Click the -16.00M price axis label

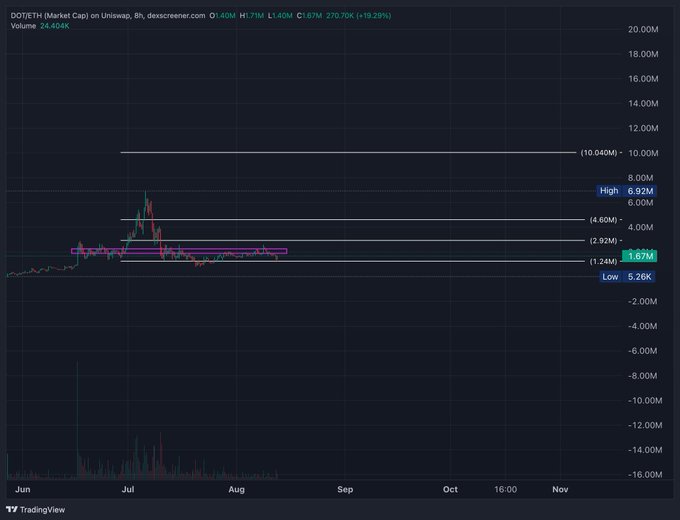(x=645, y=474)
